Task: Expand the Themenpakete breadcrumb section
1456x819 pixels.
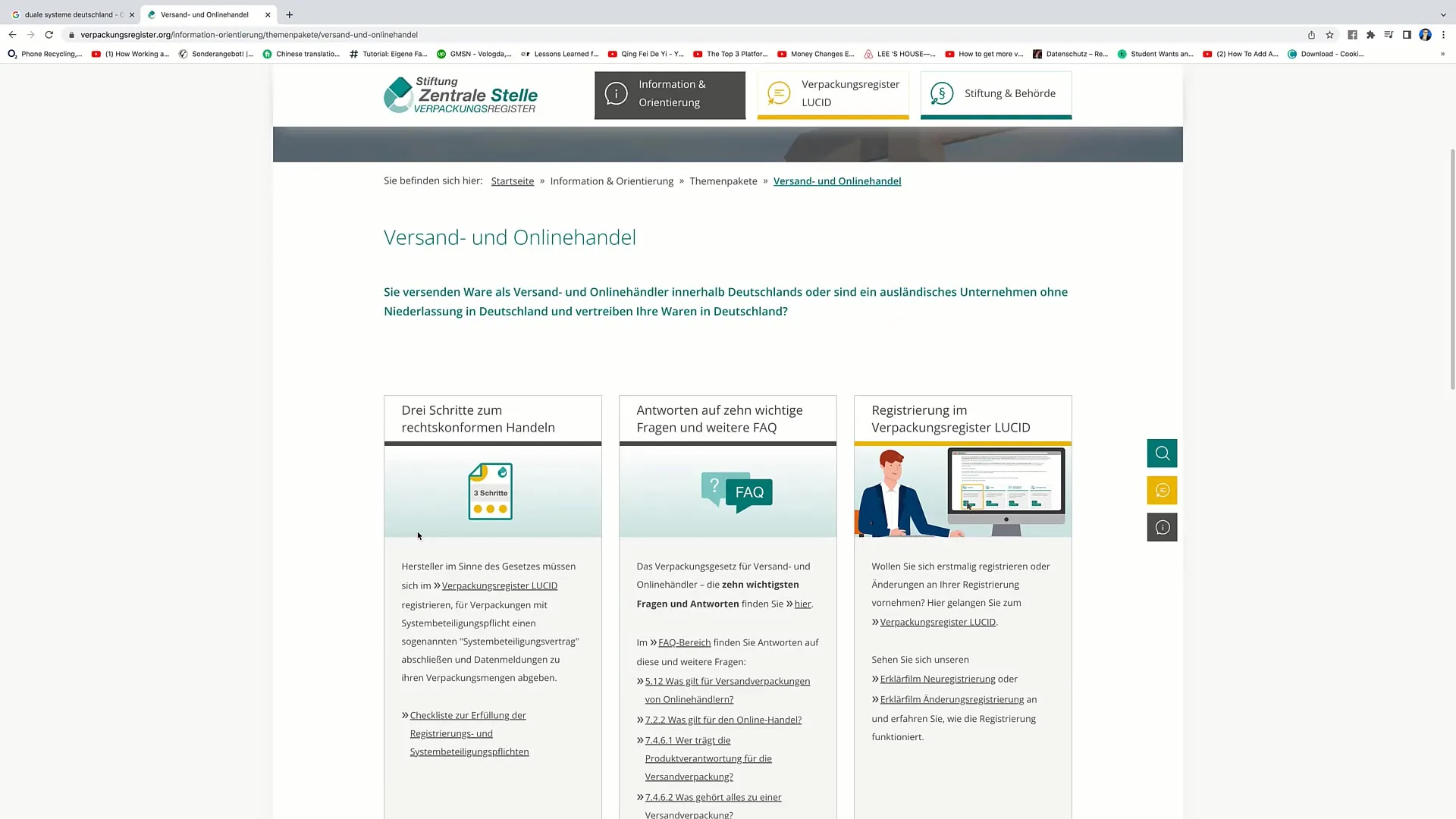Action: (723, 181)
